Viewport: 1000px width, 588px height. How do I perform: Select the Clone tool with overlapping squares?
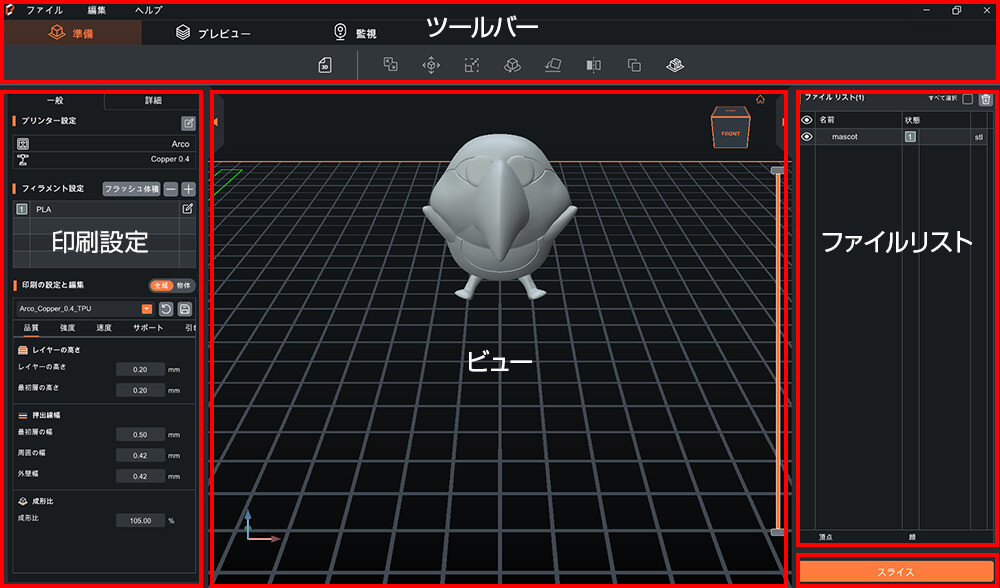(x=634, y=65)
